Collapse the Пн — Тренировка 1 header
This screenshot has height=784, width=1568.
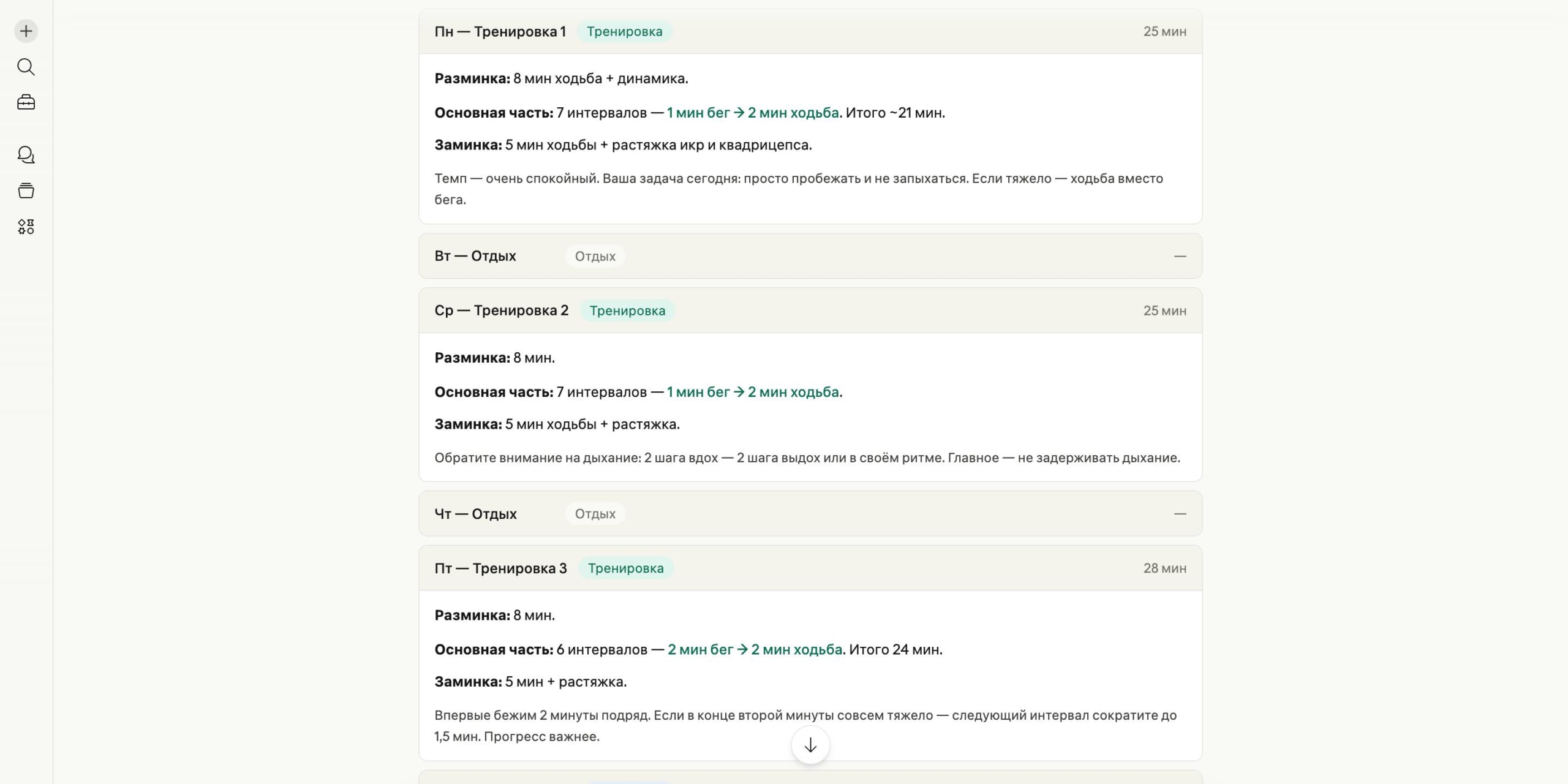[500, 31]
